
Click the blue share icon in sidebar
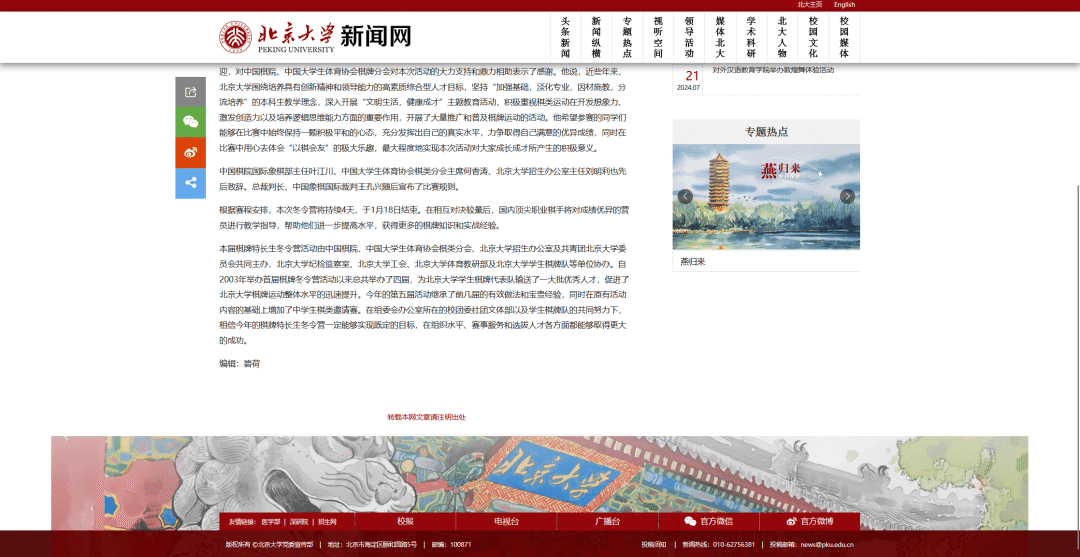point(191,183)
